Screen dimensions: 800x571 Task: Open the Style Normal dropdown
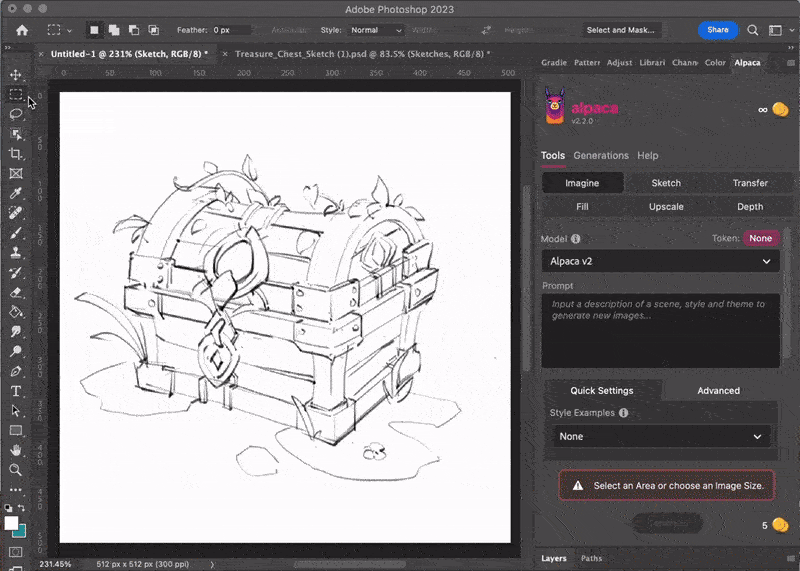click(376, 30)
